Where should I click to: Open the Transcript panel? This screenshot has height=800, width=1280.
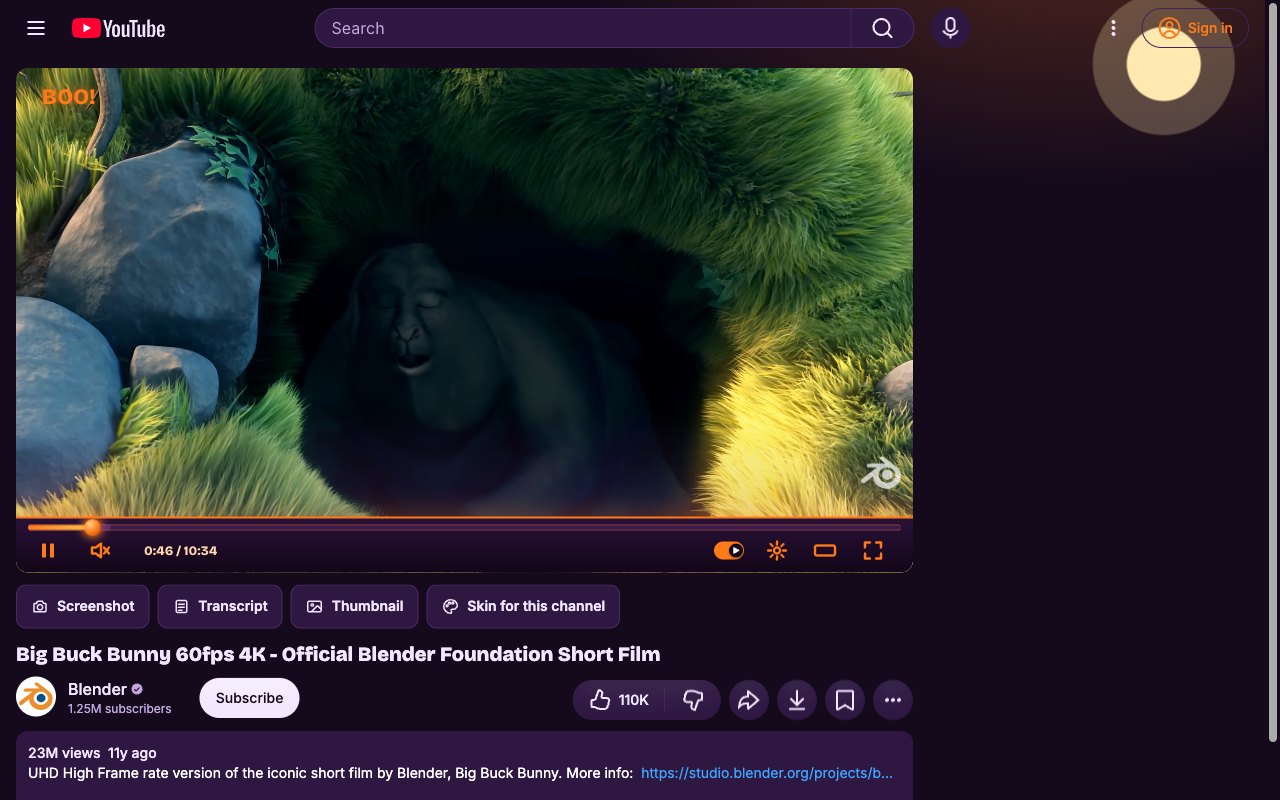click(221, 606)
